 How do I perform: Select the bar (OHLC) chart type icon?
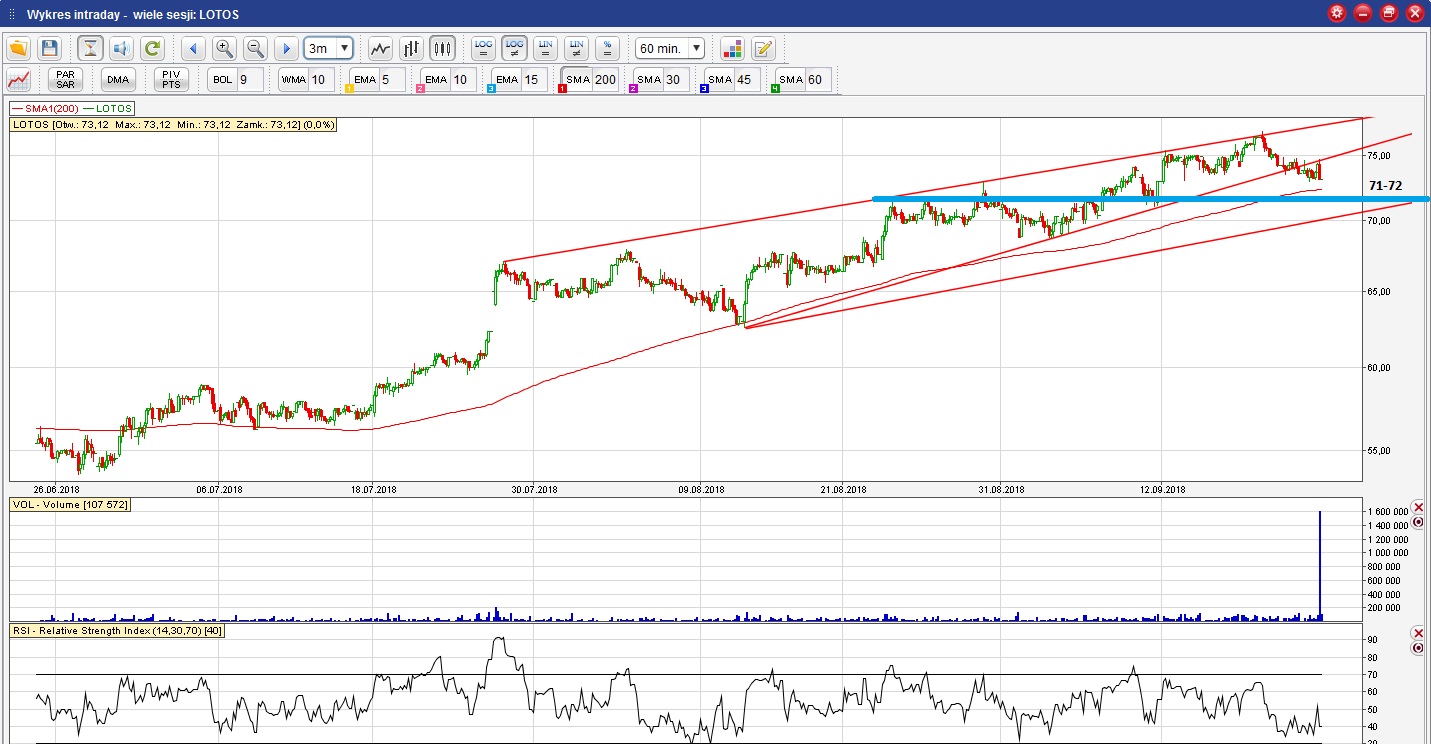click(411, 48)
